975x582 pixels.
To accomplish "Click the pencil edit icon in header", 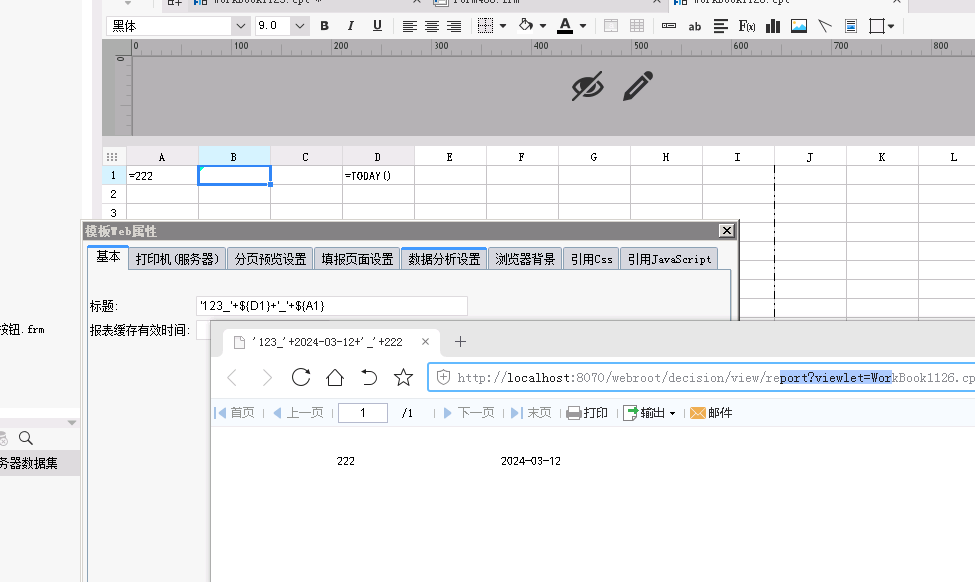I will point(638,86).
